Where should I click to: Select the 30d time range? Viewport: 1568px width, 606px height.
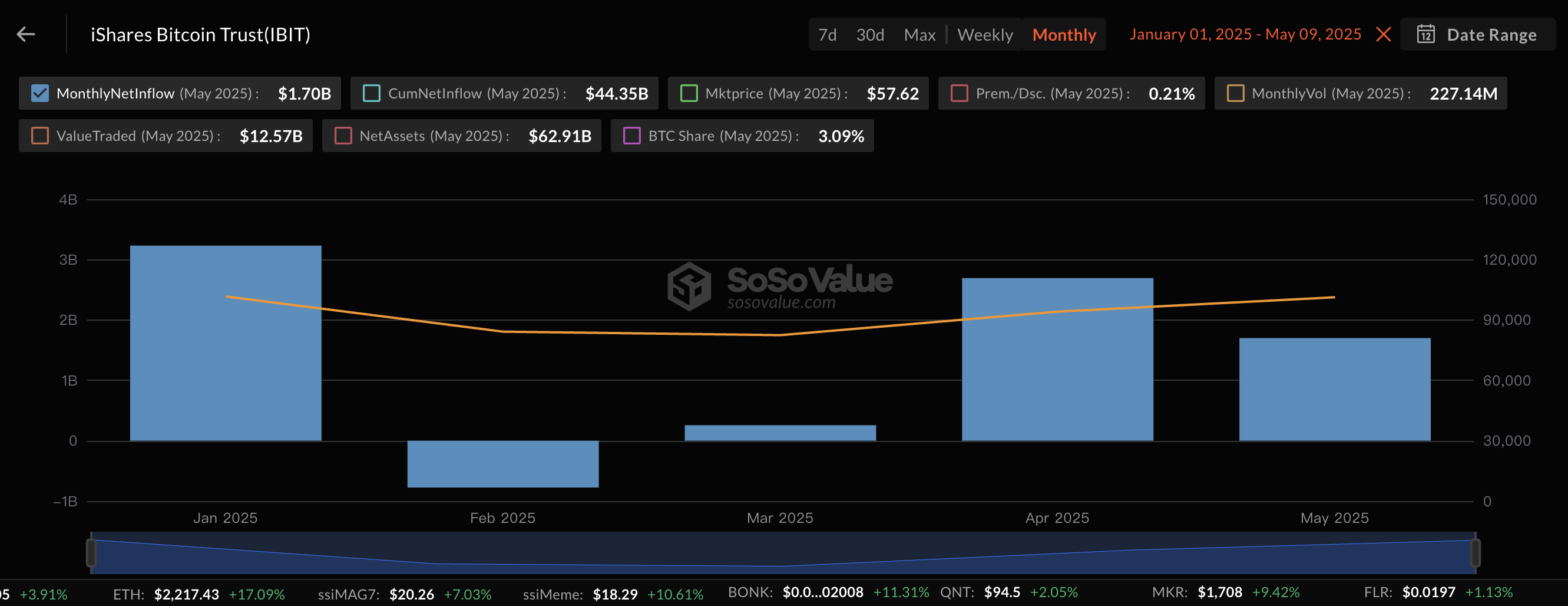coord(870,35)
